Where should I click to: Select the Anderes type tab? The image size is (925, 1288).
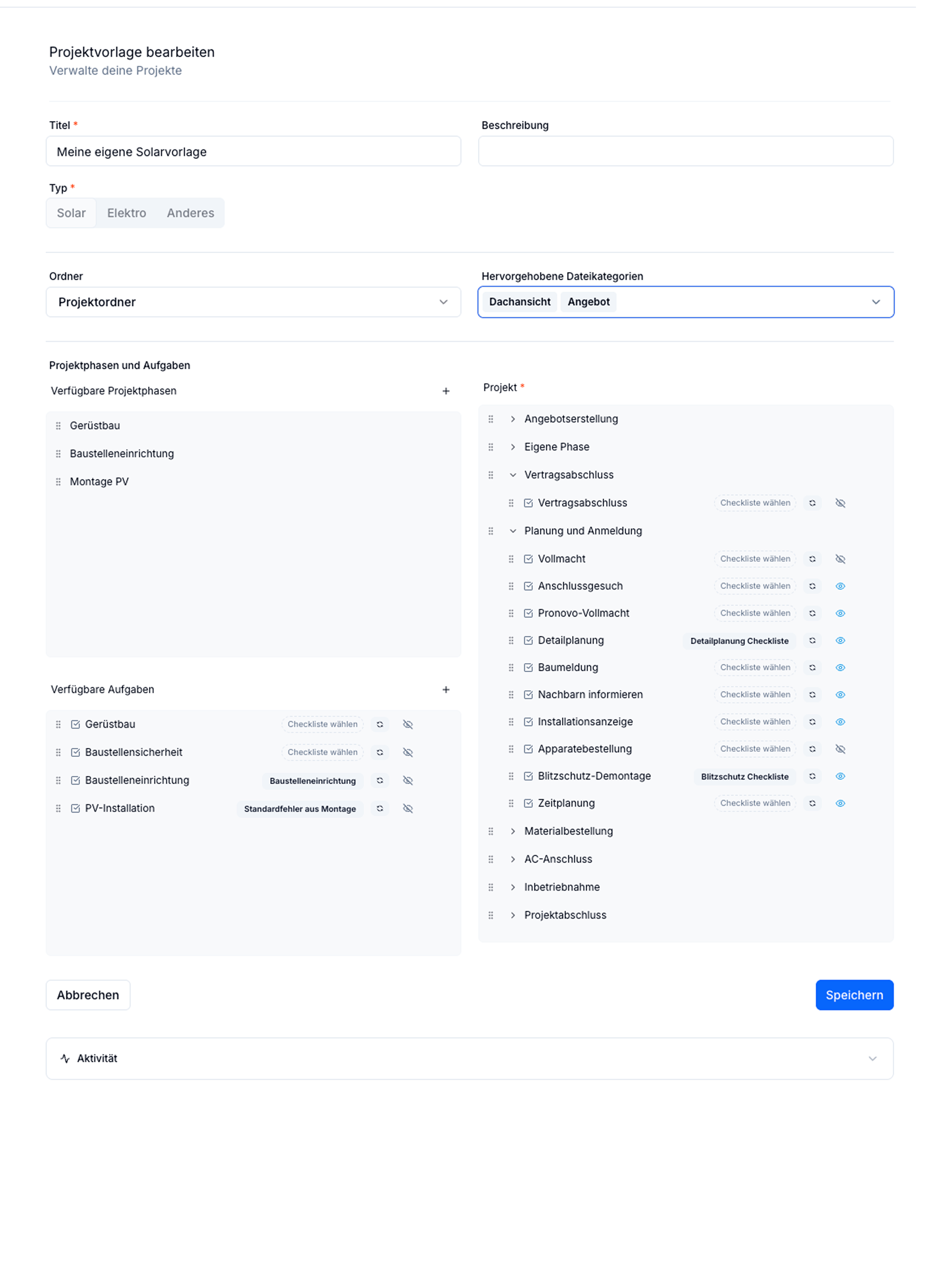(x=190, y=213)
